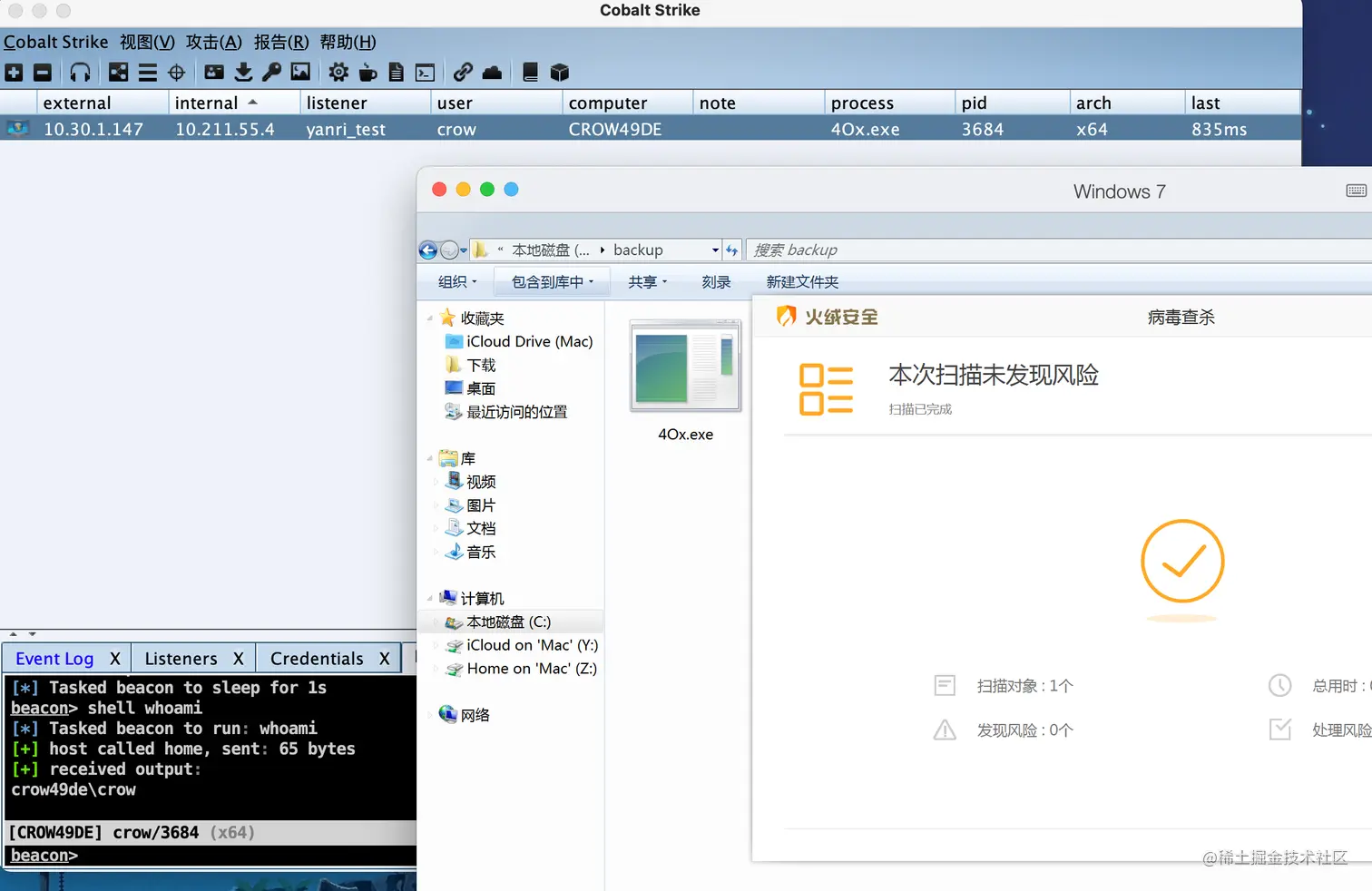Screen dimensions: 1372x891
Task: Select the 4Ox.exe file thumbnail
Action: (685, 367)
